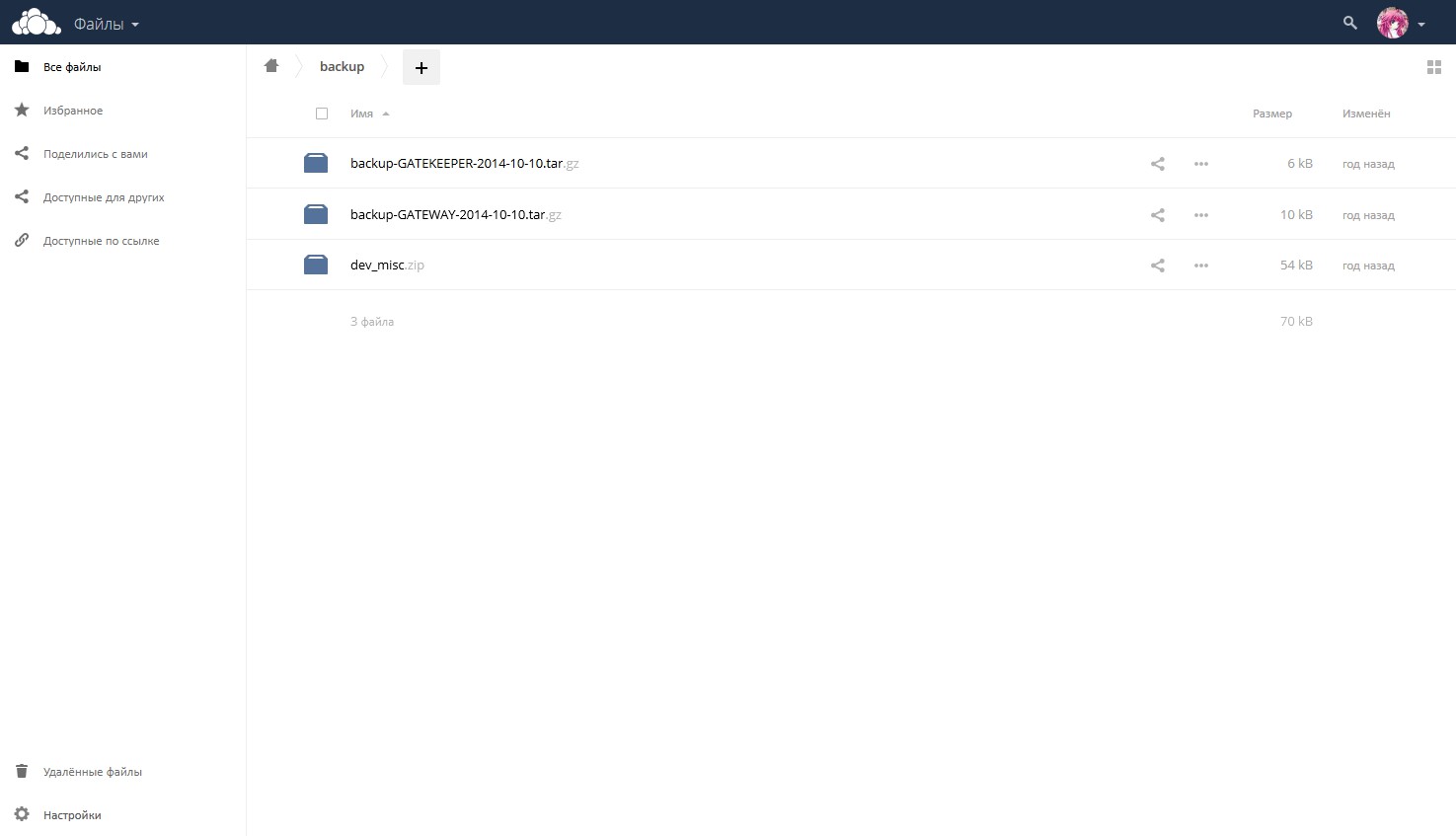Click the user avatar picture
The height and width of the screenshot is (836, 1456).
[1393, 23]
